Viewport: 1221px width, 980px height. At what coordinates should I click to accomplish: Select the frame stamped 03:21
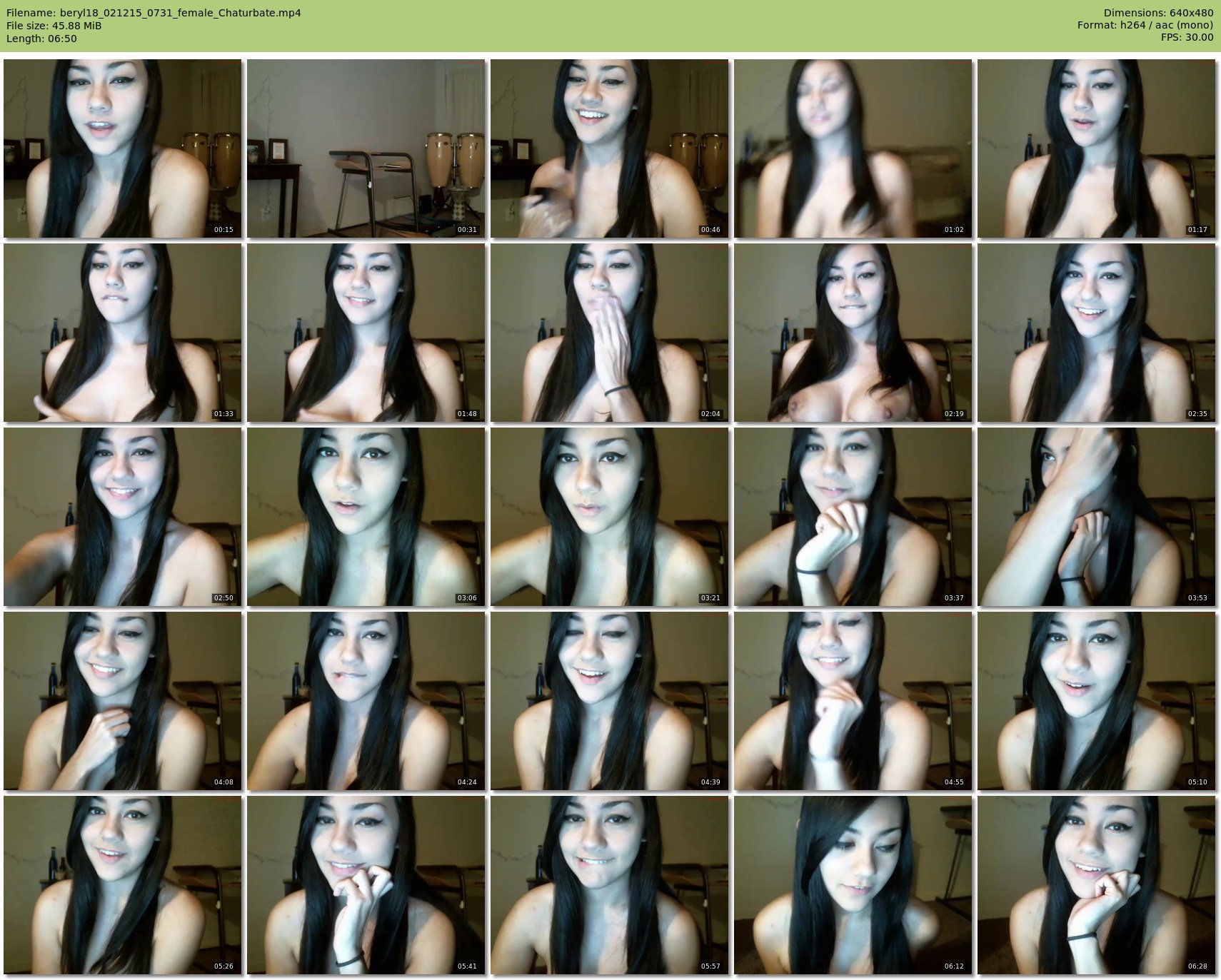tap(609, 517)
